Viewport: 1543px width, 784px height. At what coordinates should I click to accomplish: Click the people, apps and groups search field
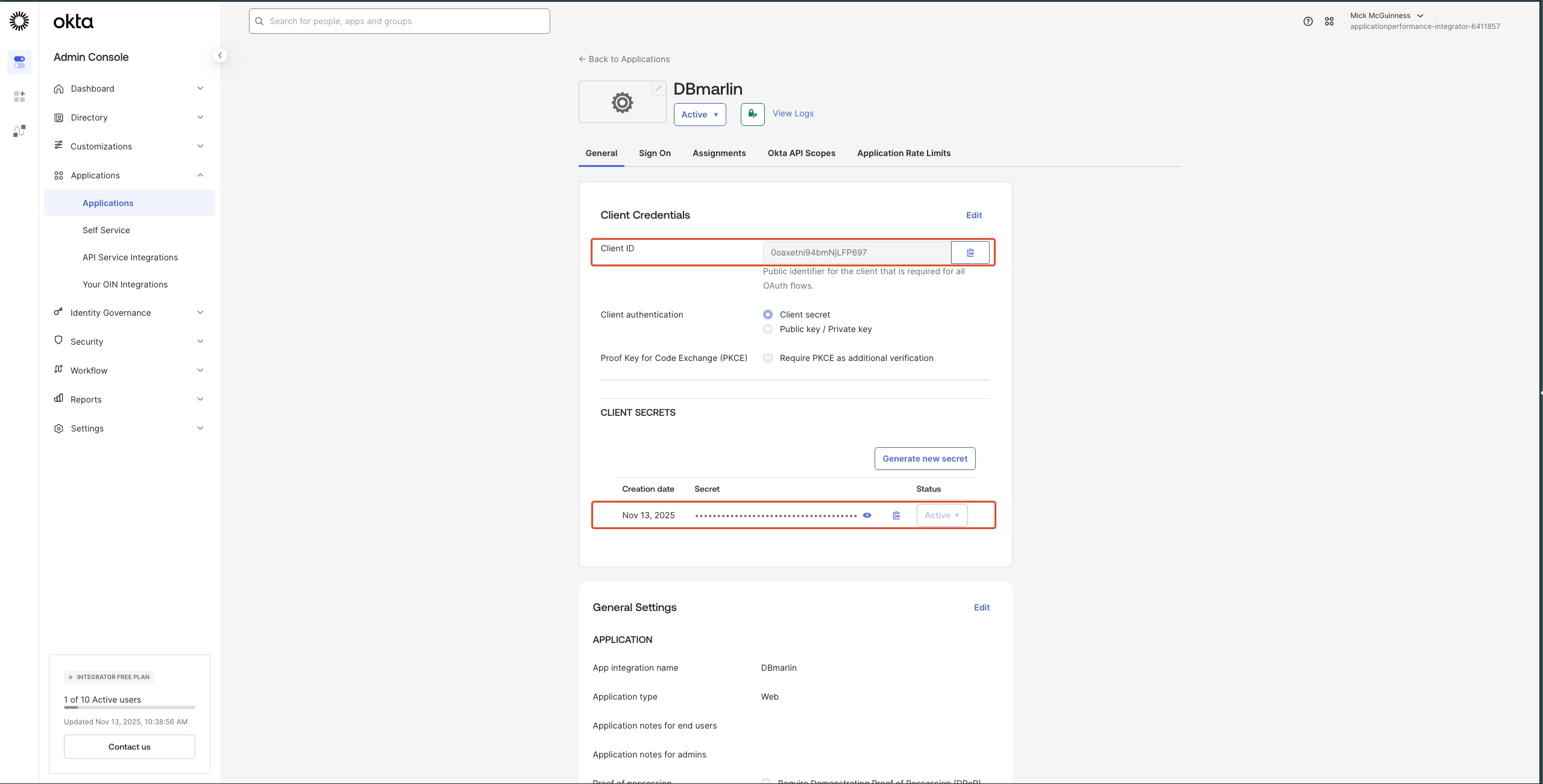click(x=399, y=21)
